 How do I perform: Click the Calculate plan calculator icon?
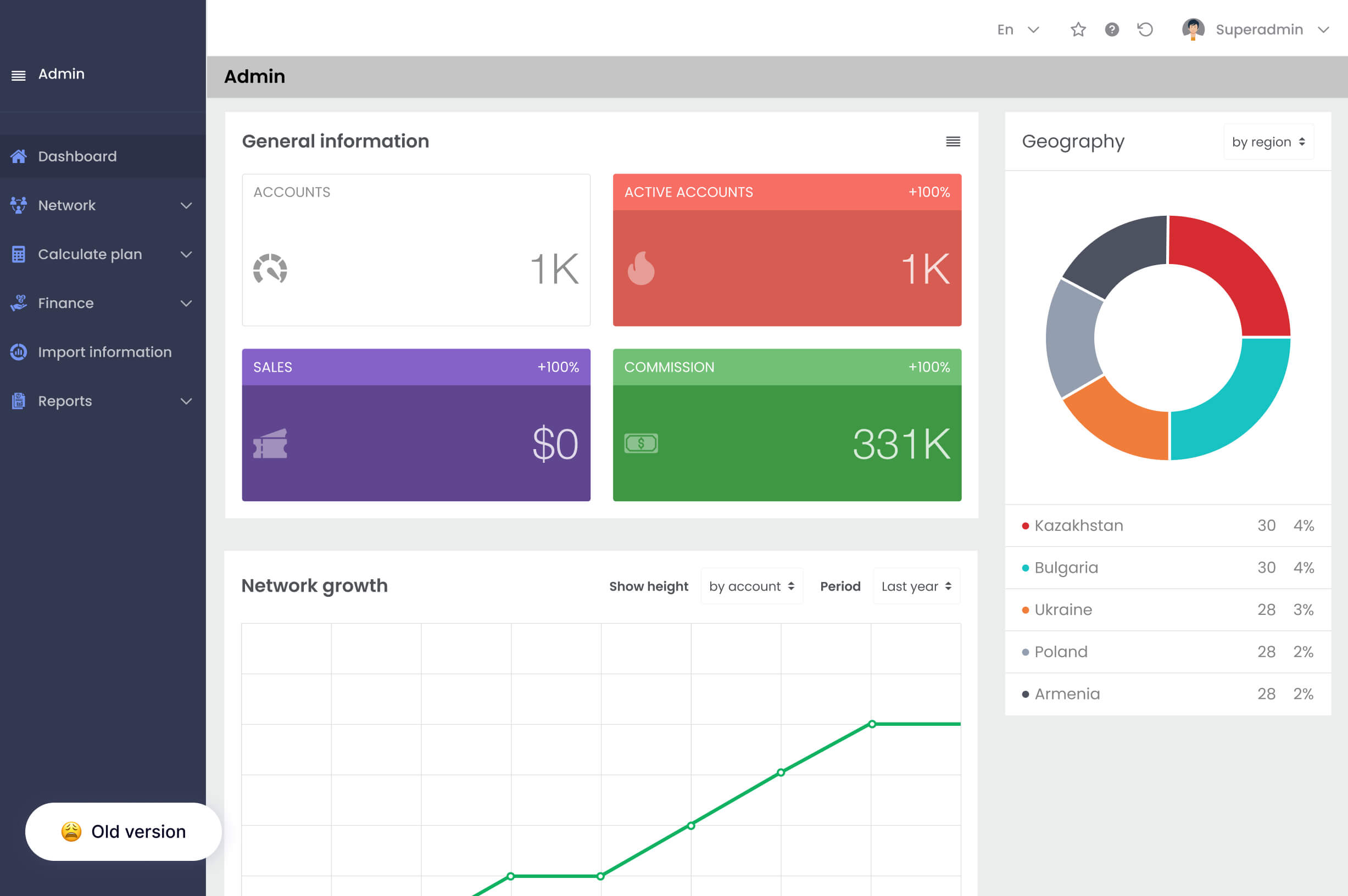coord(19,254)
